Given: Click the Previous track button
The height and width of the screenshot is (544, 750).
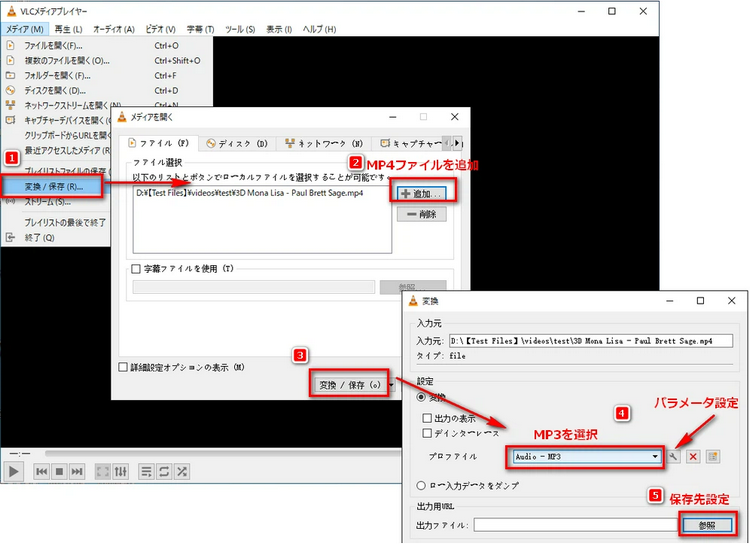Looking at the screenshot, I should pyautogui.click(x=42, y=472).
